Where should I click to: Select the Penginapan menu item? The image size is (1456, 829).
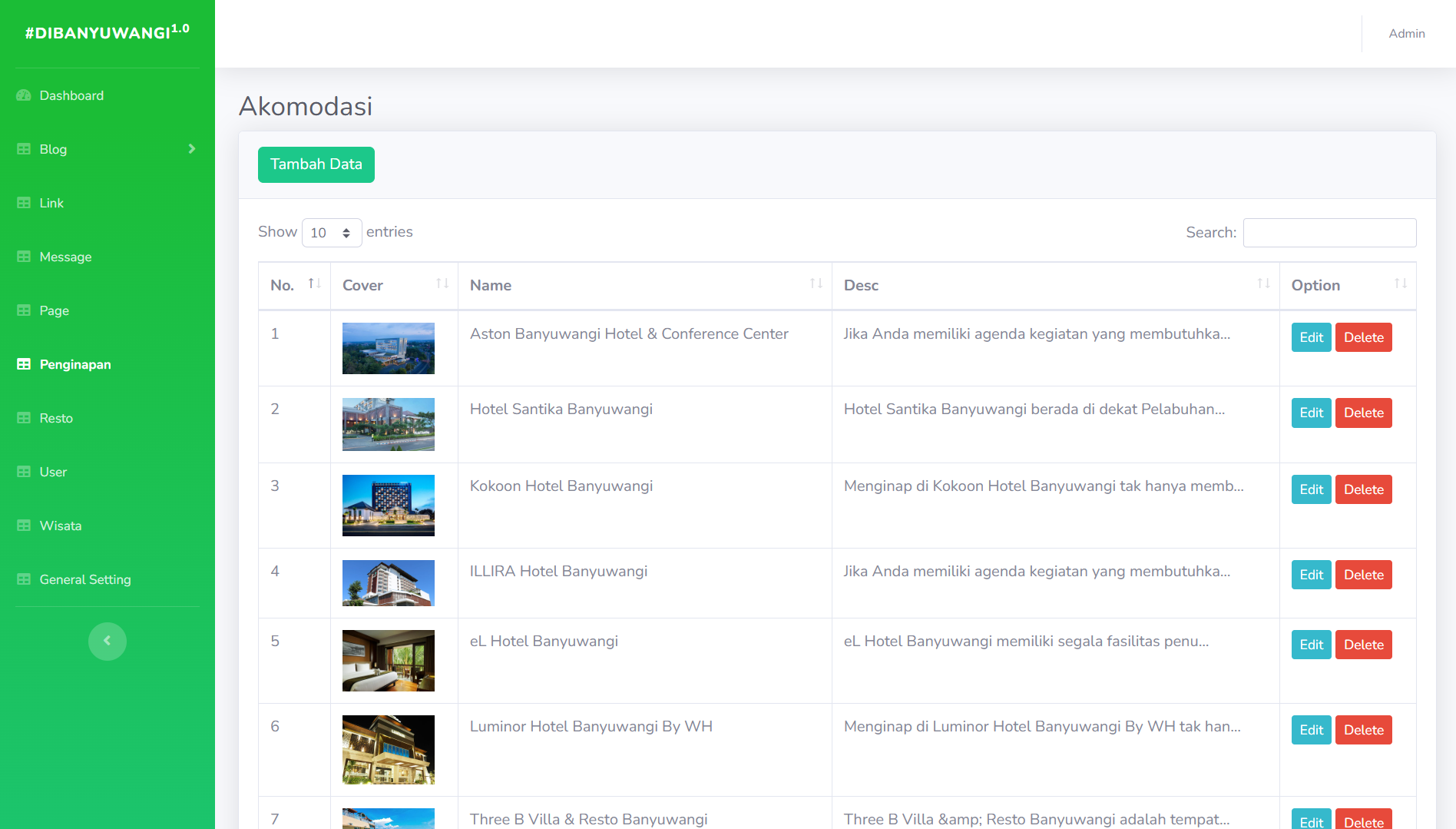point(108,364)
